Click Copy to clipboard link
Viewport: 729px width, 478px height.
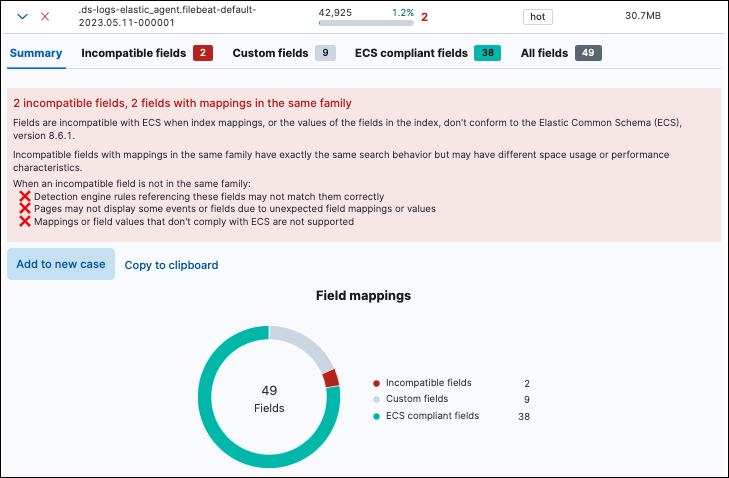click(x=171, y=265)
